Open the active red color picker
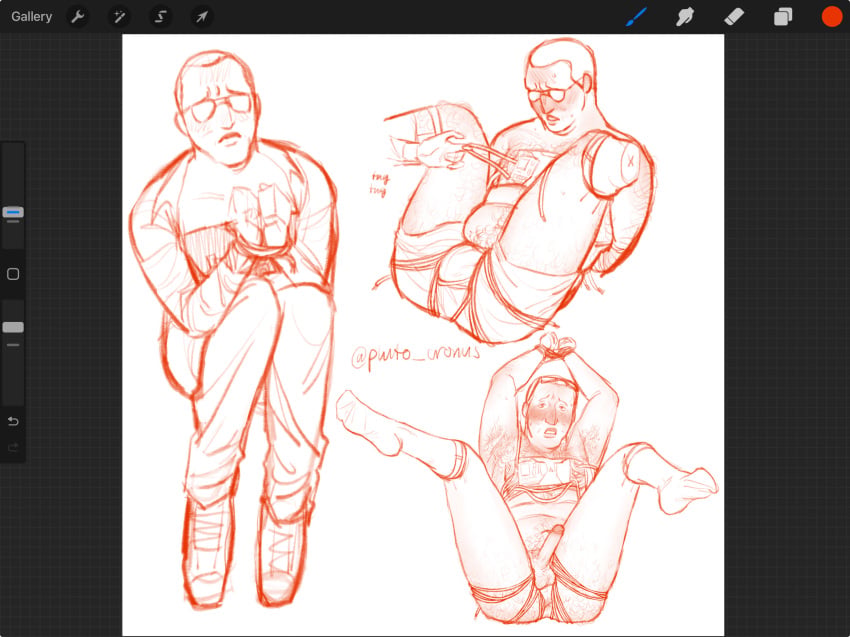 [x=832, y=17]
